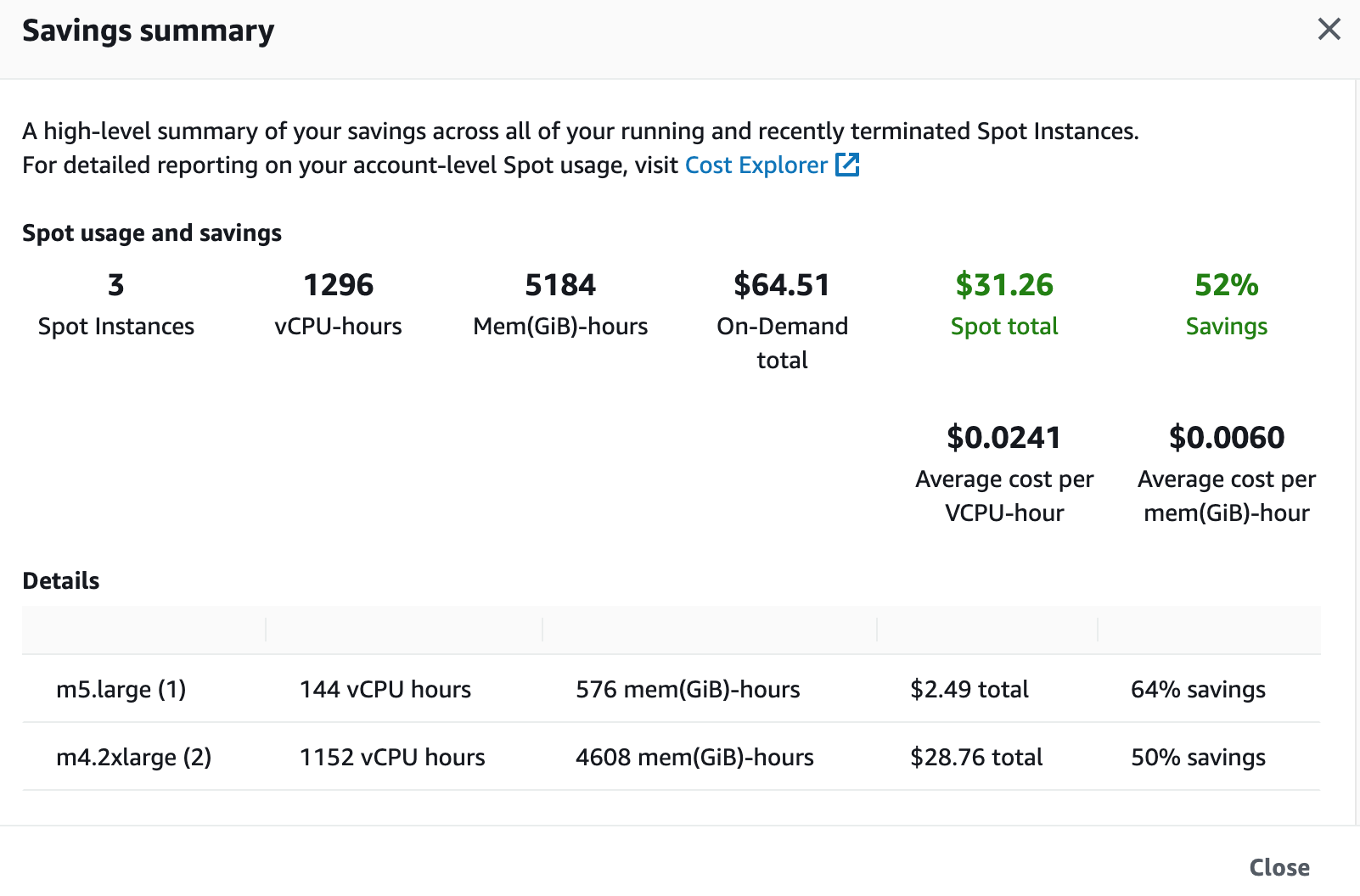Close the Savings summary dialog with X

pyautogui.click(x=1329, y=30)
